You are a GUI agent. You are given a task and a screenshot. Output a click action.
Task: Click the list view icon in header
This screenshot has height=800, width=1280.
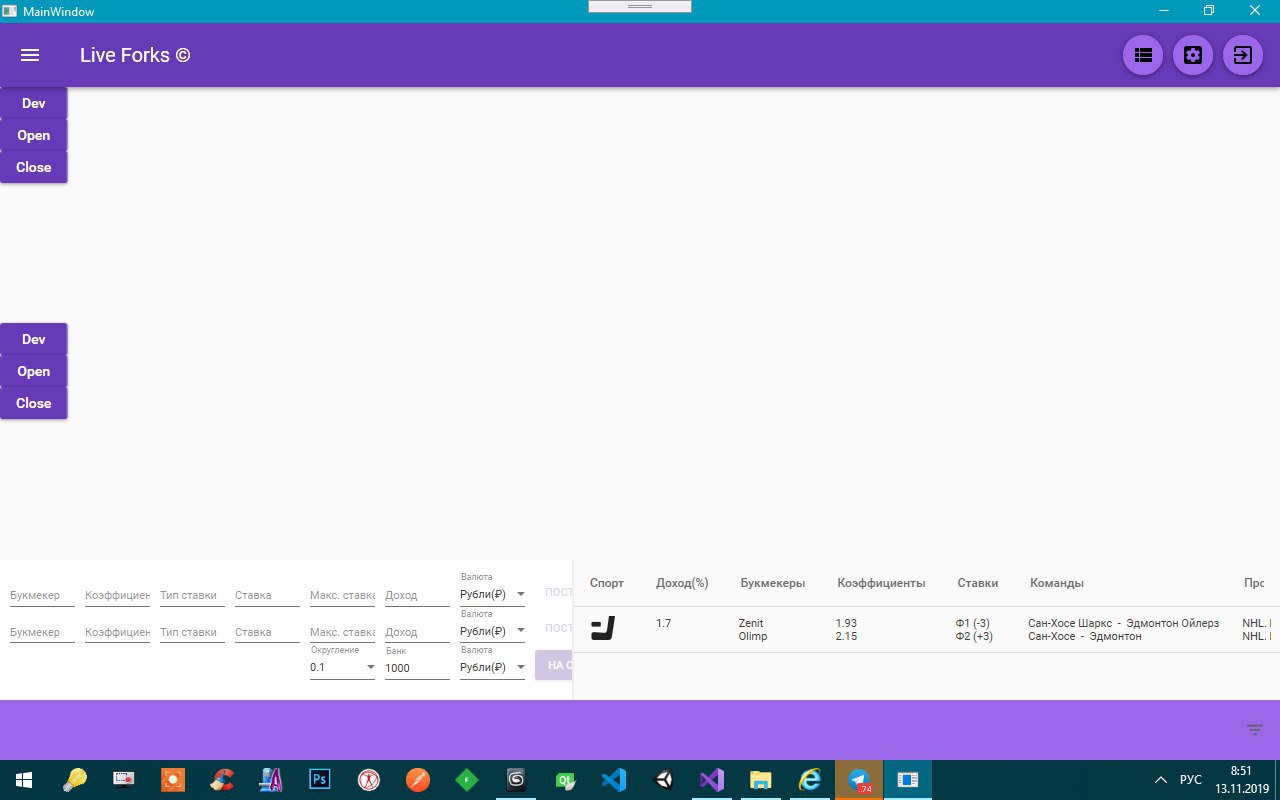[x=1143, y=55]
